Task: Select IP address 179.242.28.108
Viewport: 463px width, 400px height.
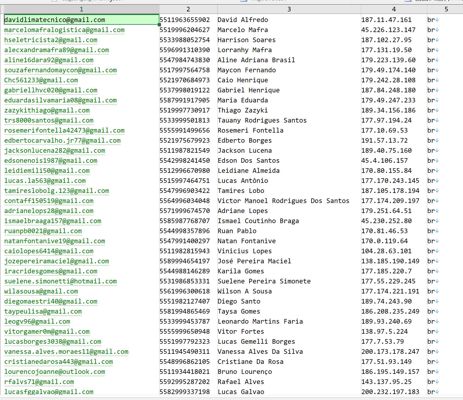Action: [388, 80]
